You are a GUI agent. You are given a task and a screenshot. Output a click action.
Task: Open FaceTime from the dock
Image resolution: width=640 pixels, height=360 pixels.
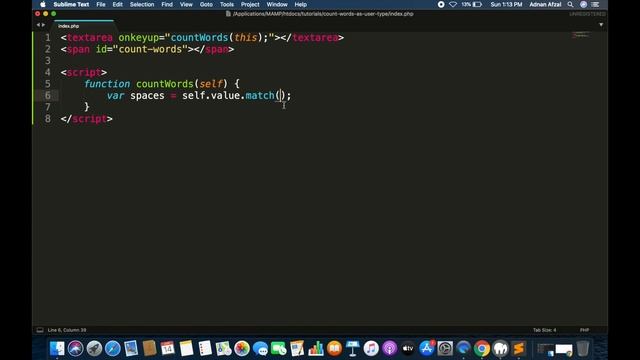(x=279, y=349)
